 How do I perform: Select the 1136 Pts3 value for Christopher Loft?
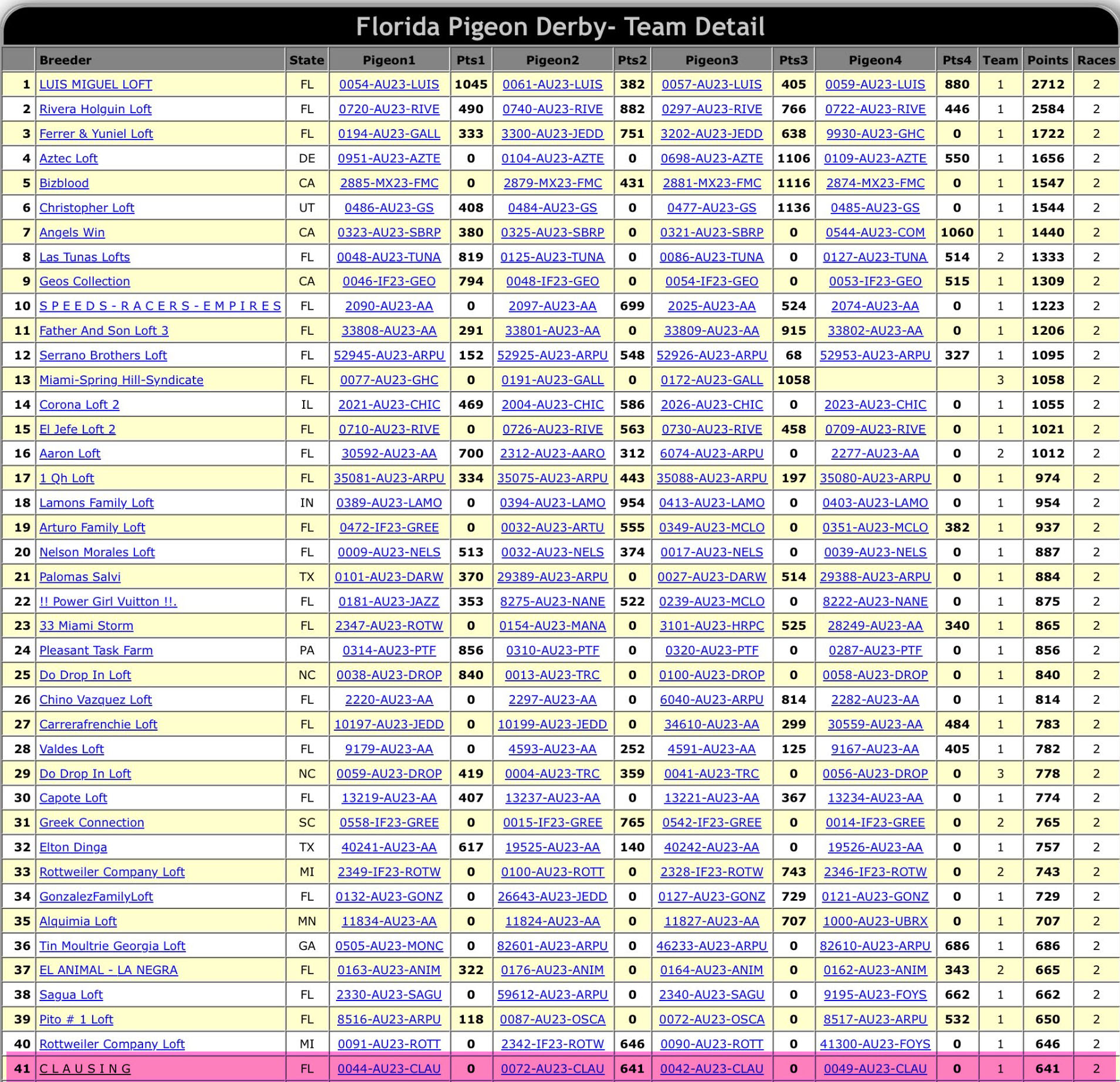point(793,208)
